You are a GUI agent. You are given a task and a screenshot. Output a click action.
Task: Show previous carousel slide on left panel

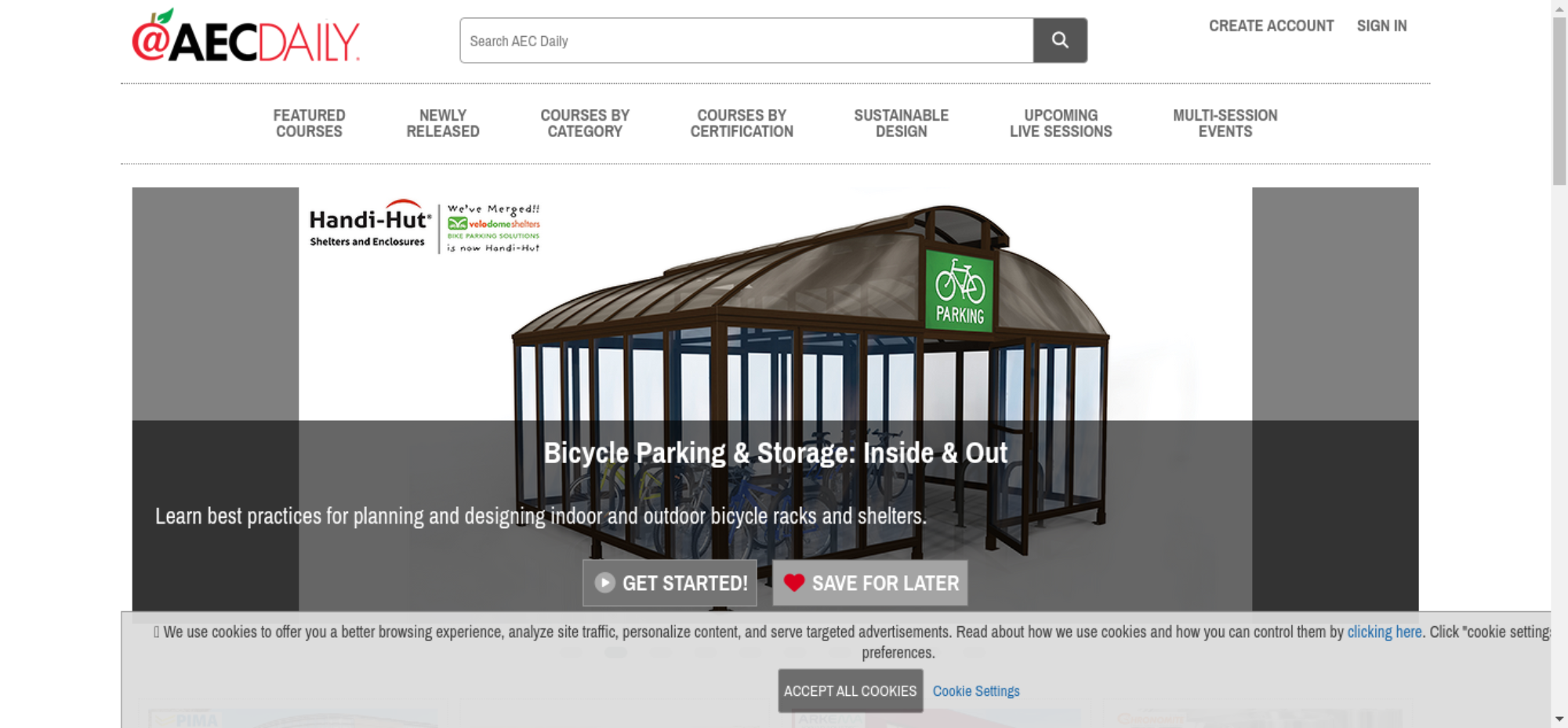click(215, 399)
